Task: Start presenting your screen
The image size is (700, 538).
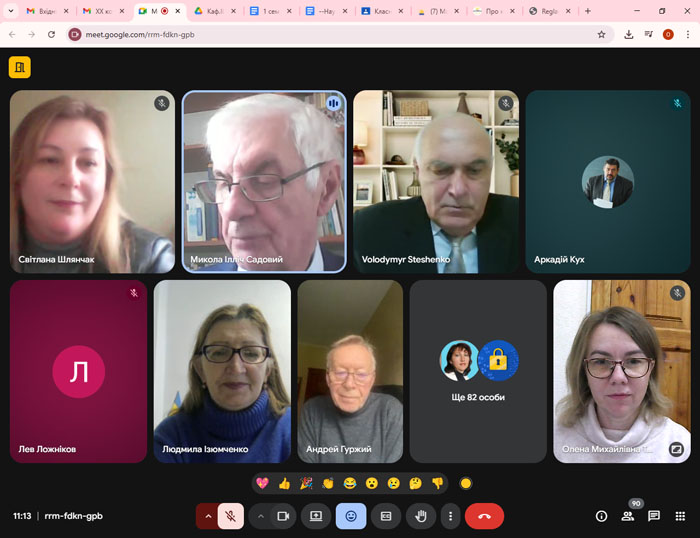Action: [316, 516]
